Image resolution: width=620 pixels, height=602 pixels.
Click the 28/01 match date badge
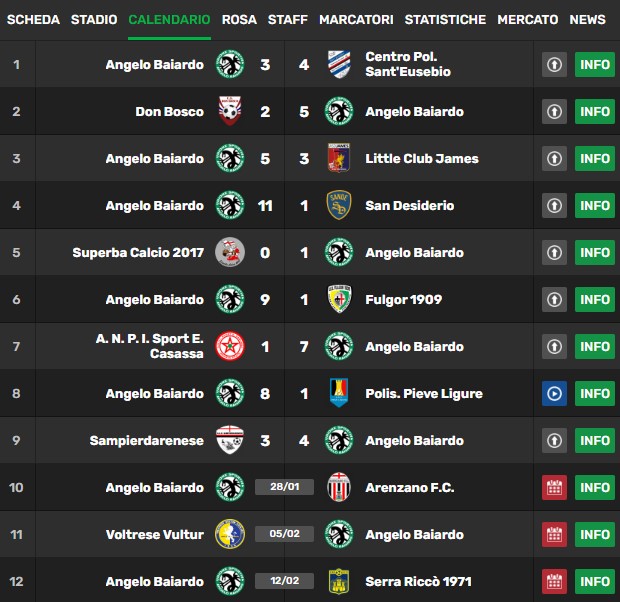[x=284, y=487]
